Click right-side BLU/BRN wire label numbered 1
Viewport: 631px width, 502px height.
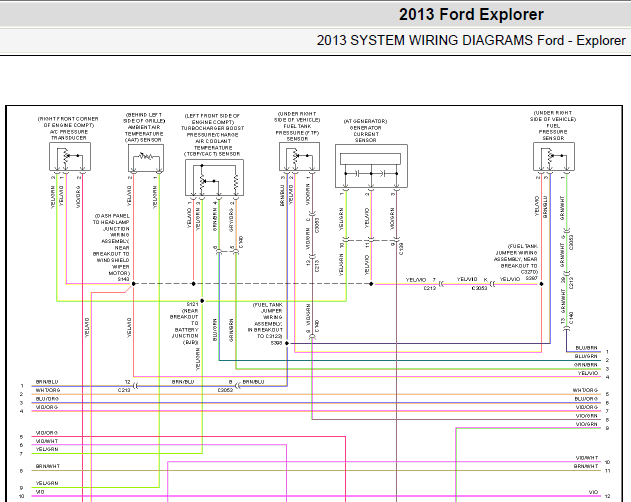click(x=586, y=348)
